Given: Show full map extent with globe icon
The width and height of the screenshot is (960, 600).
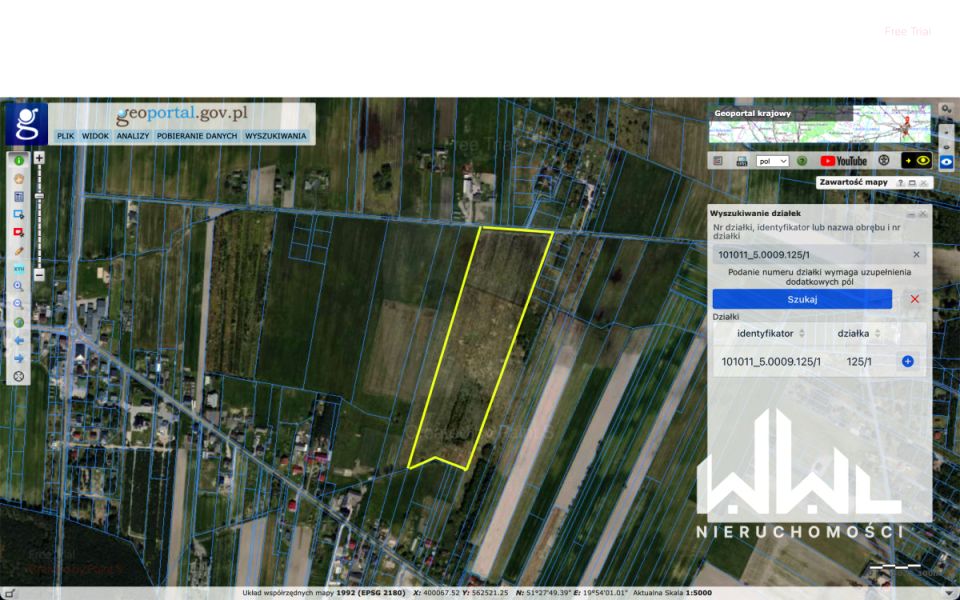Looking at the screenshot, I should click(x=18, y=322).
